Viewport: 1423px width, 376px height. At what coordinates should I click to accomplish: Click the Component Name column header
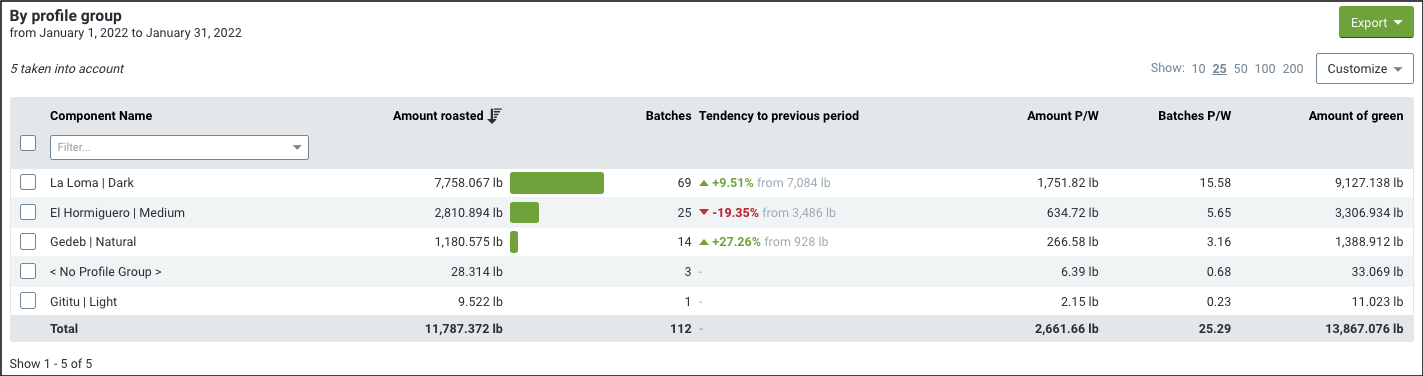[x=101, y=116]
